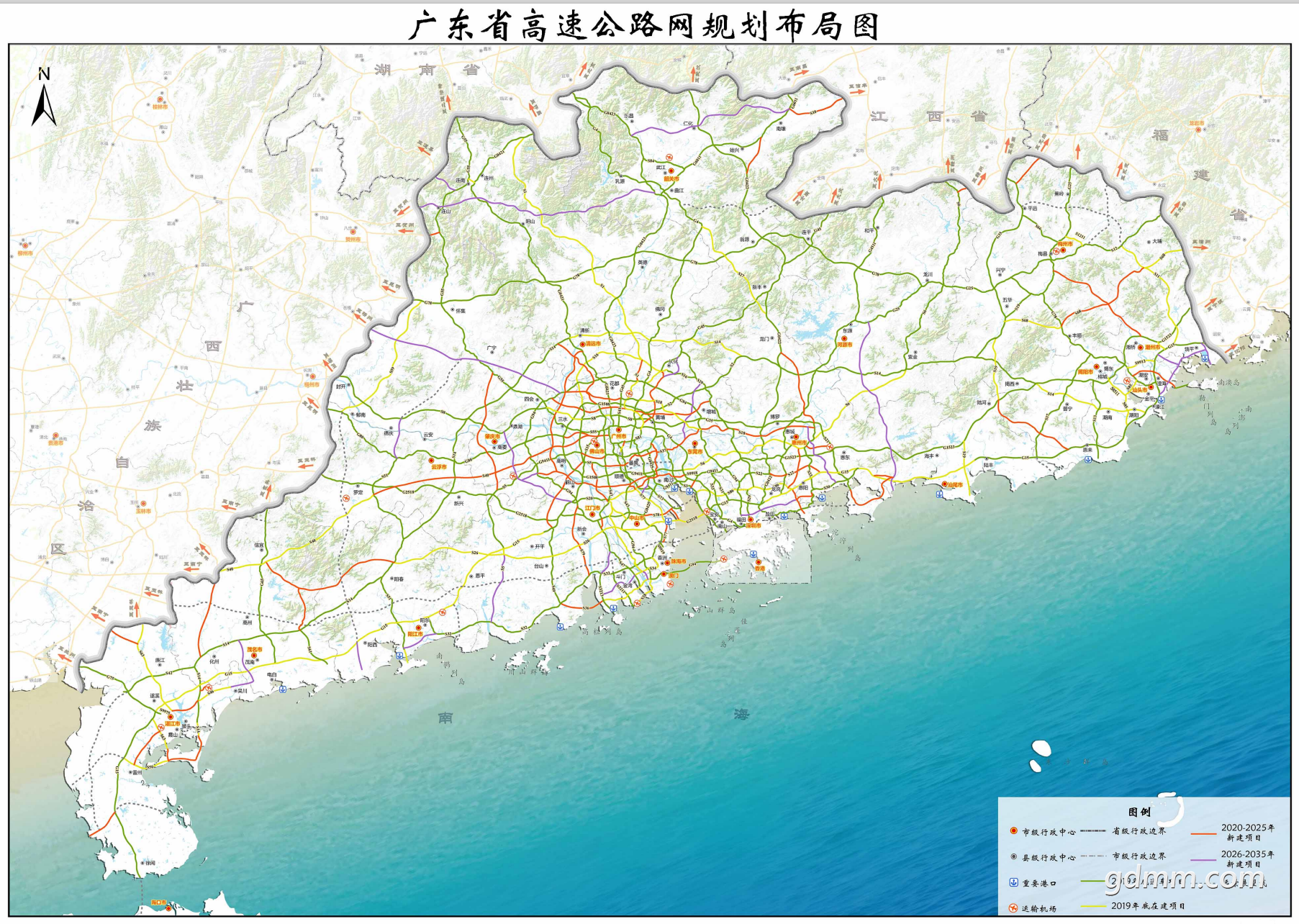The width and height of the screenshot is (1299, 924).
Task: Click the 阳江市 city marker
Action: tap(418, 628)
